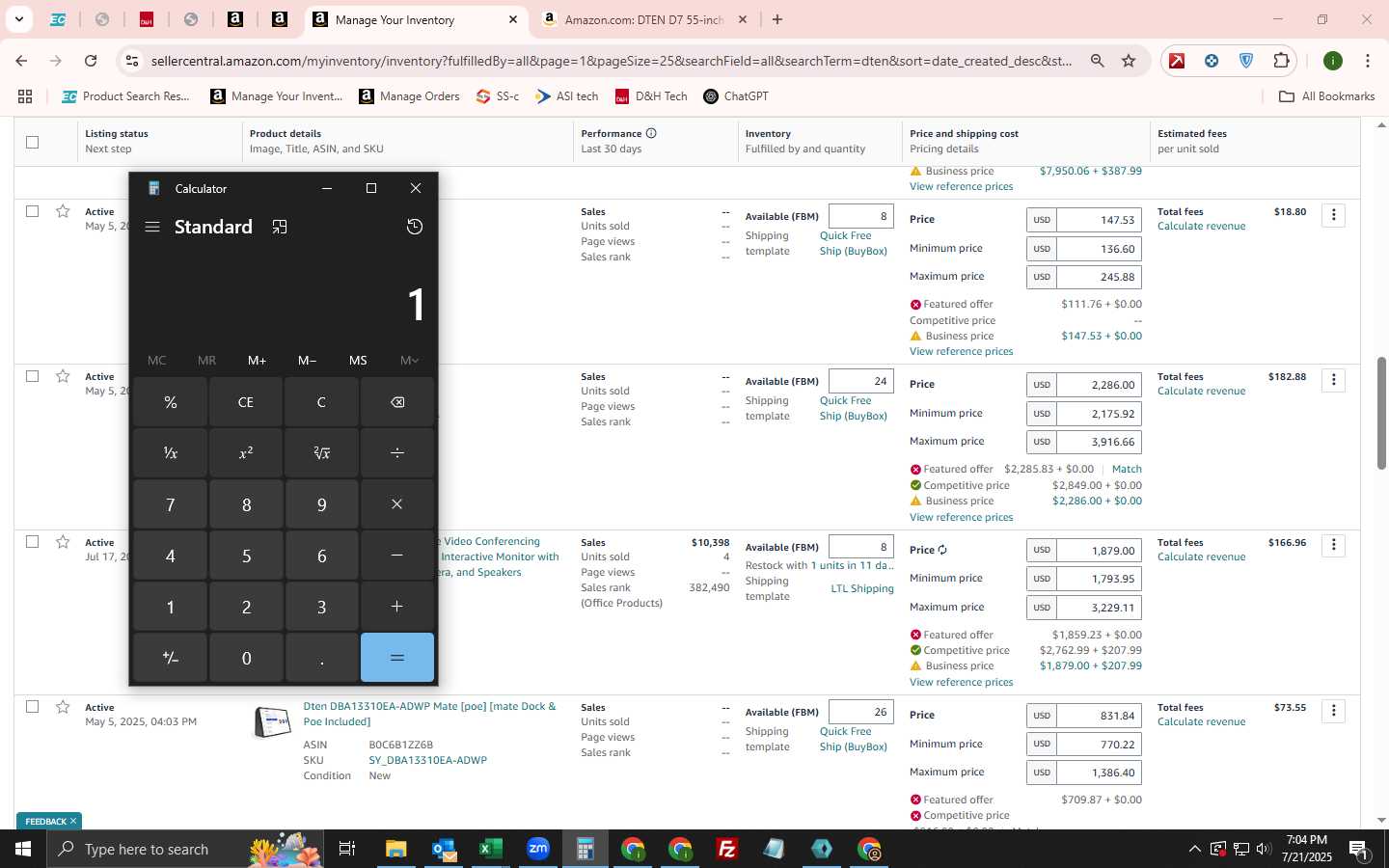Image resolution: width=1389 pixels, height=868 pixels.
Task: Click View reference prices for 1,879.00 listing
Action: (961, 682)
